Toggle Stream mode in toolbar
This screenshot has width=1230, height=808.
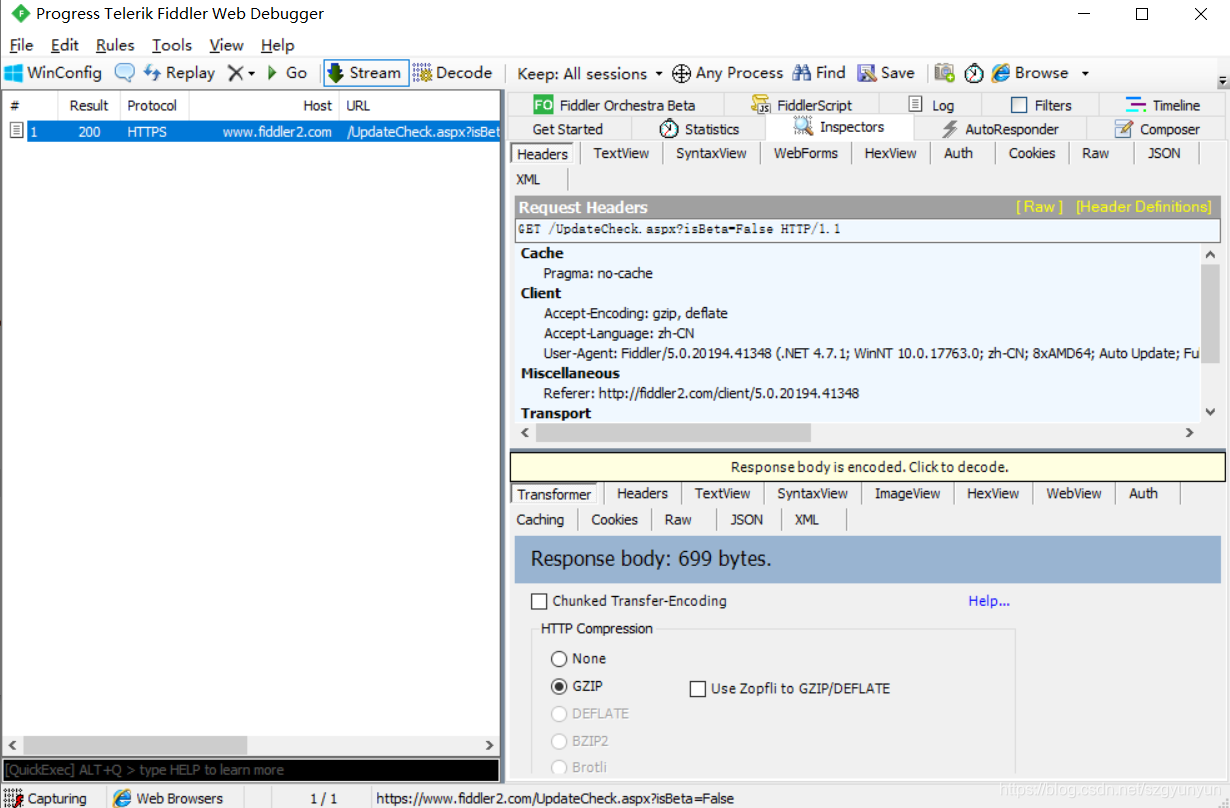[366, 73]
